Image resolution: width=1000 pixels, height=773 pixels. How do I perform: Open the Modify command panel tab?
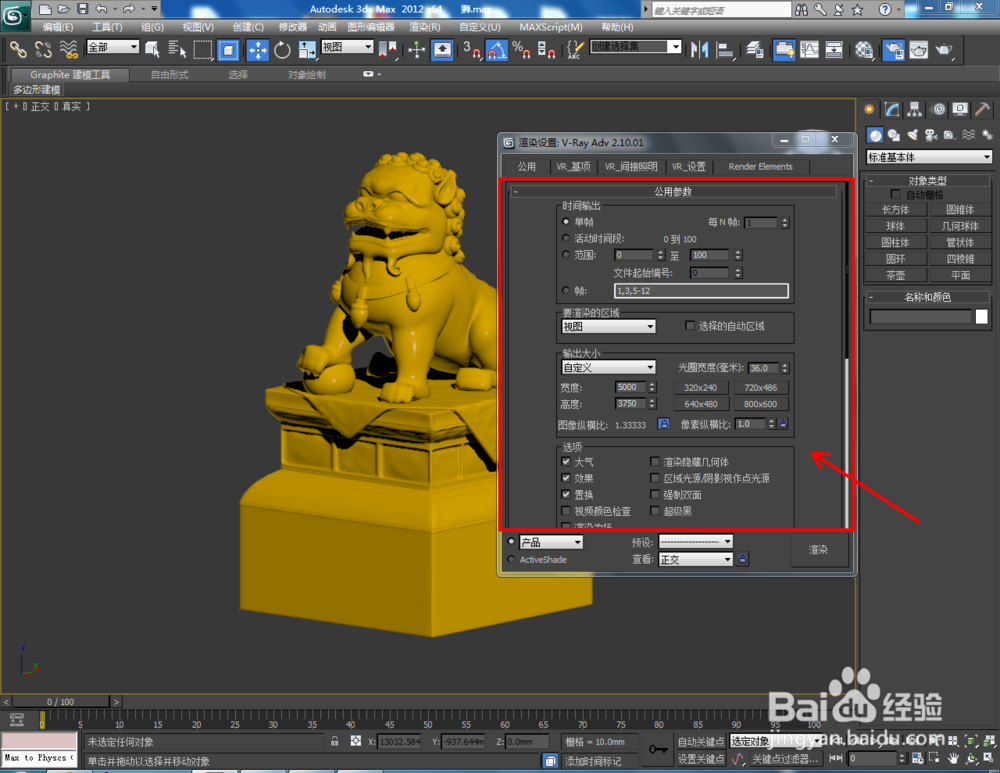[892, 110]
